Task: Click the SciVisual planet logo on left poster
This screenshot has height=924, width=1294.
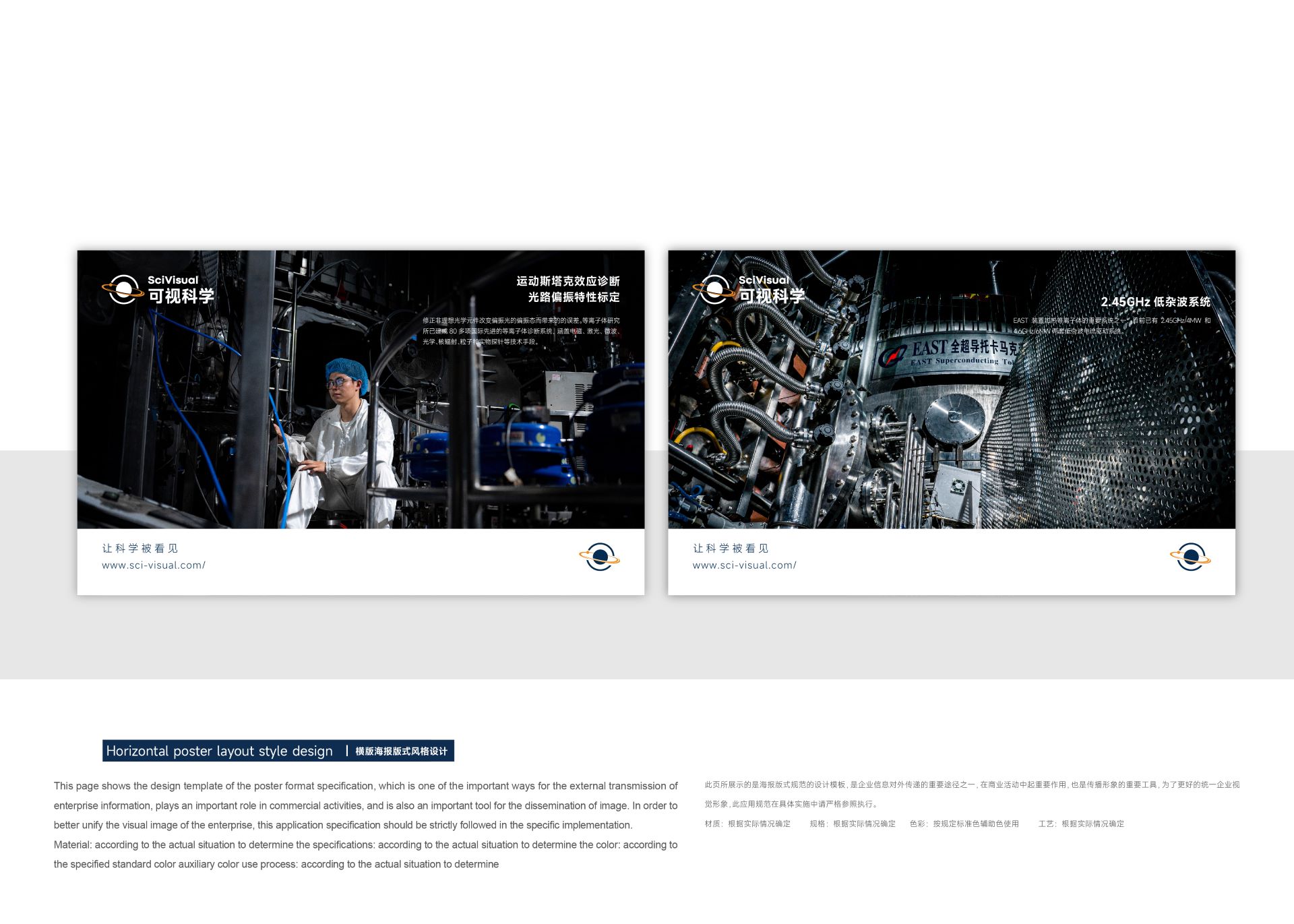Action: point(123,290)
